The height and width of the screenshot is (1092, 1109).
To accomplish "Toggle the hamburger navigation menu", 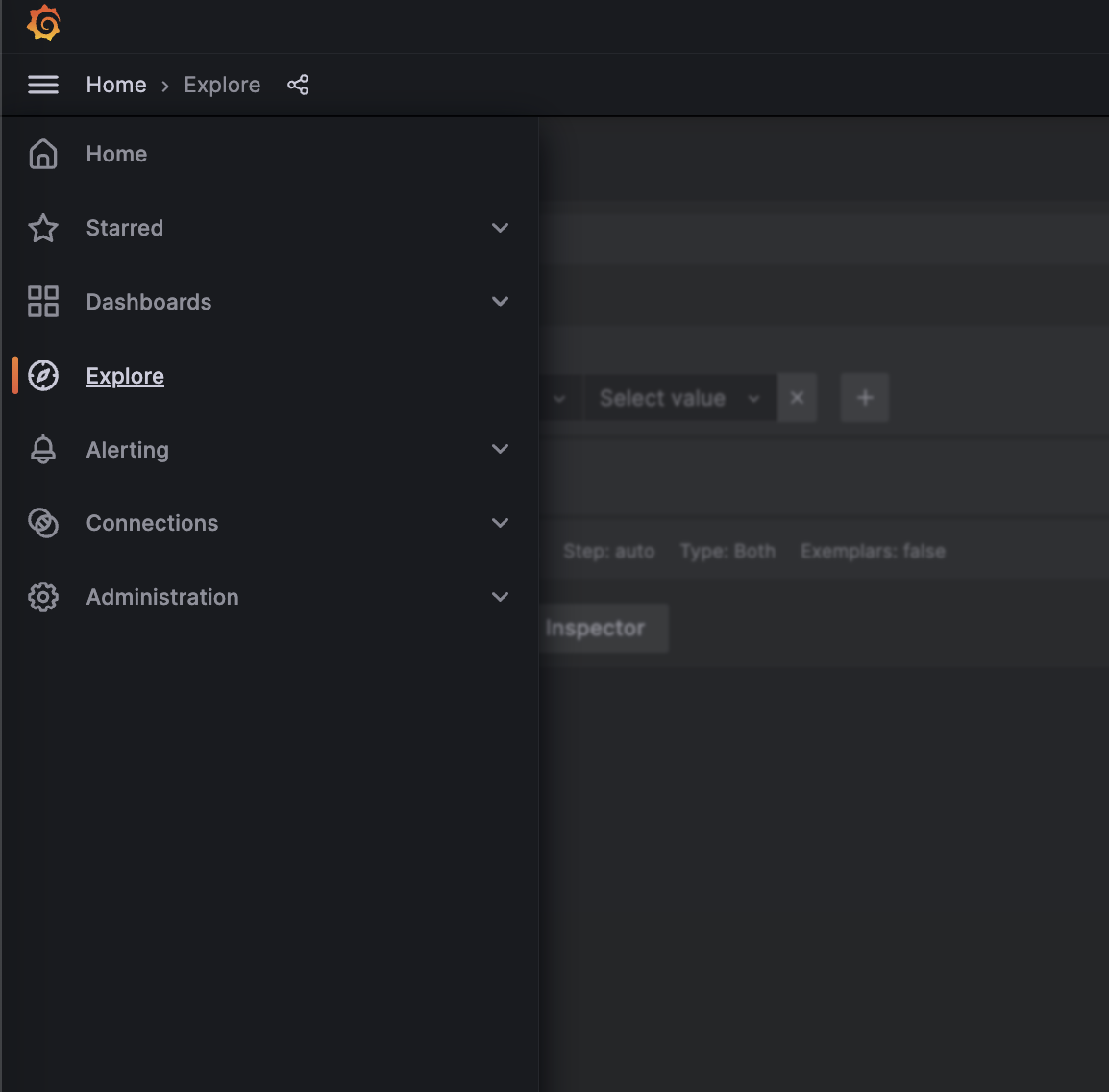I will click(x=43, y=85).
